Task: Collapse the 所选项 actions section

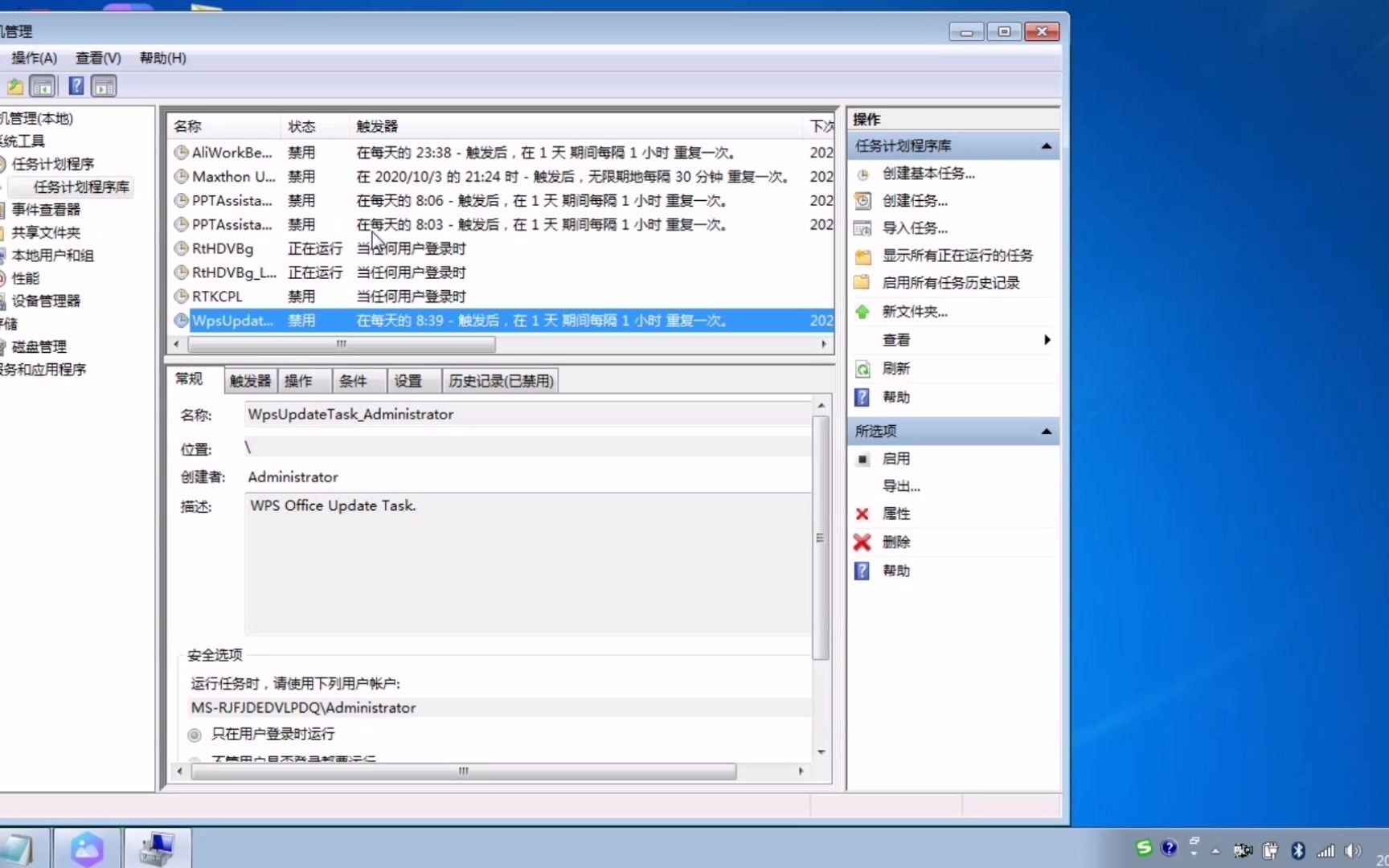Action: coord(1046,432)
